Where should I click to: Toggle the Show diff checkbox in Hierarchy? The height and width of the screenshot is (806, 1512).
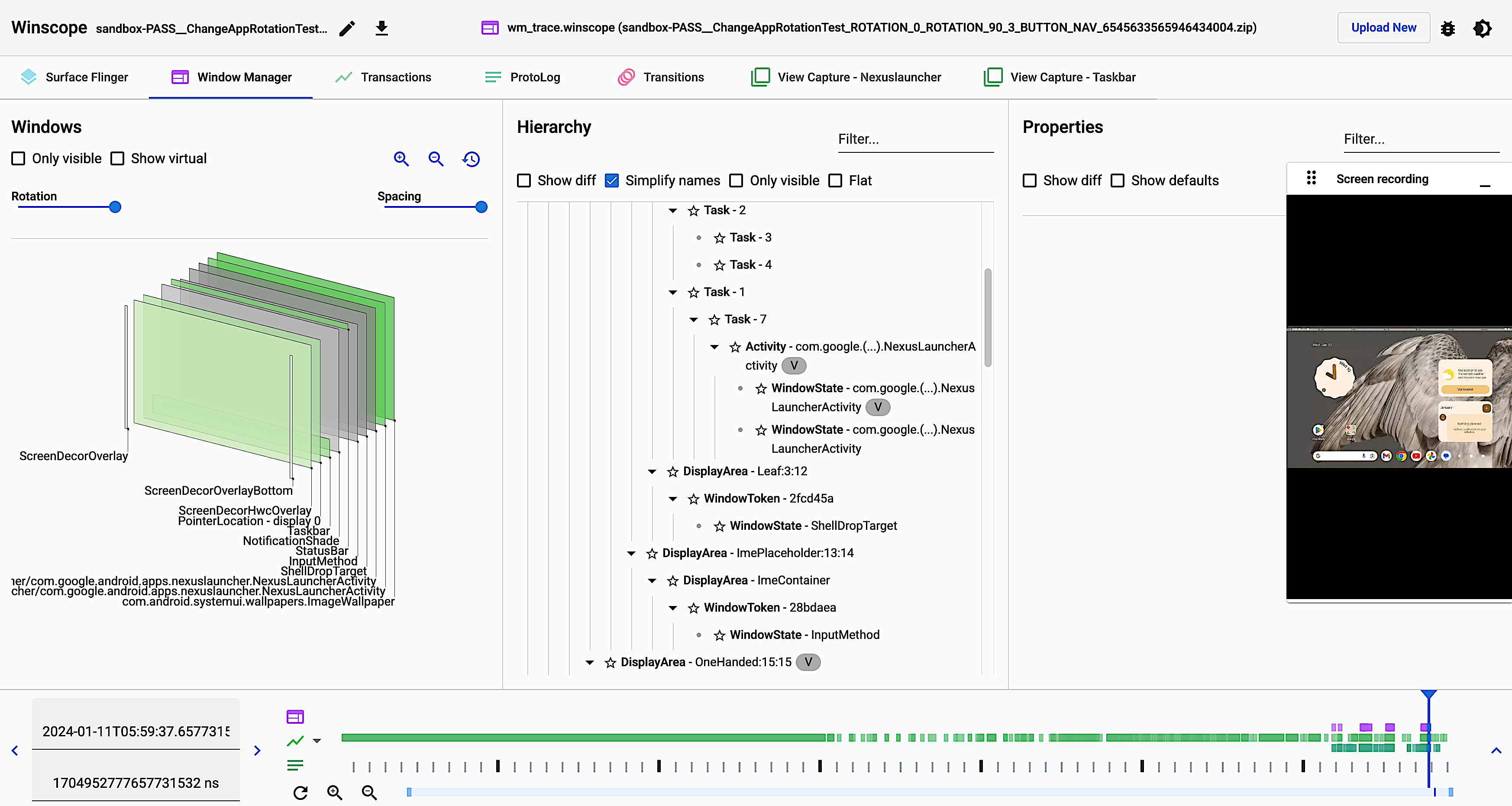[x=524, y=181]
